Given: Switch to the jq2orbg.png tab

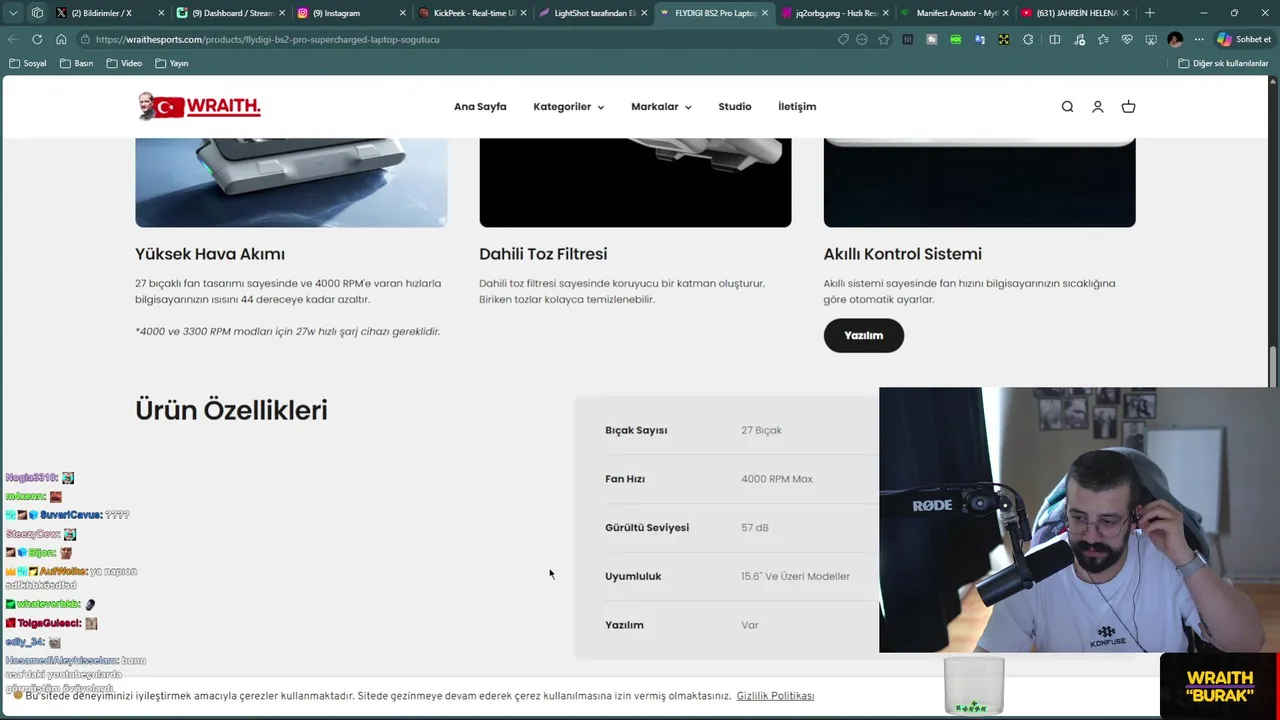Looking at the screenshot, I should pos(835,13).
